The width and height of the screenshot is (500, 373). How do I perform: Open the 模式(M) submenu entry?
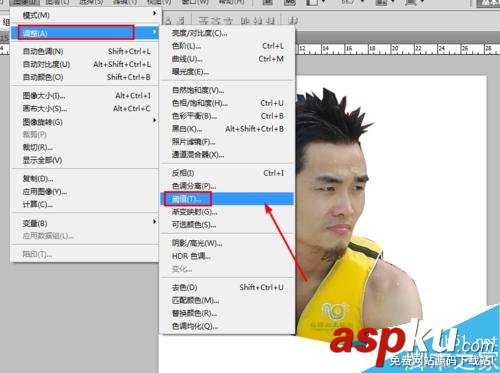tap(85, 15)
